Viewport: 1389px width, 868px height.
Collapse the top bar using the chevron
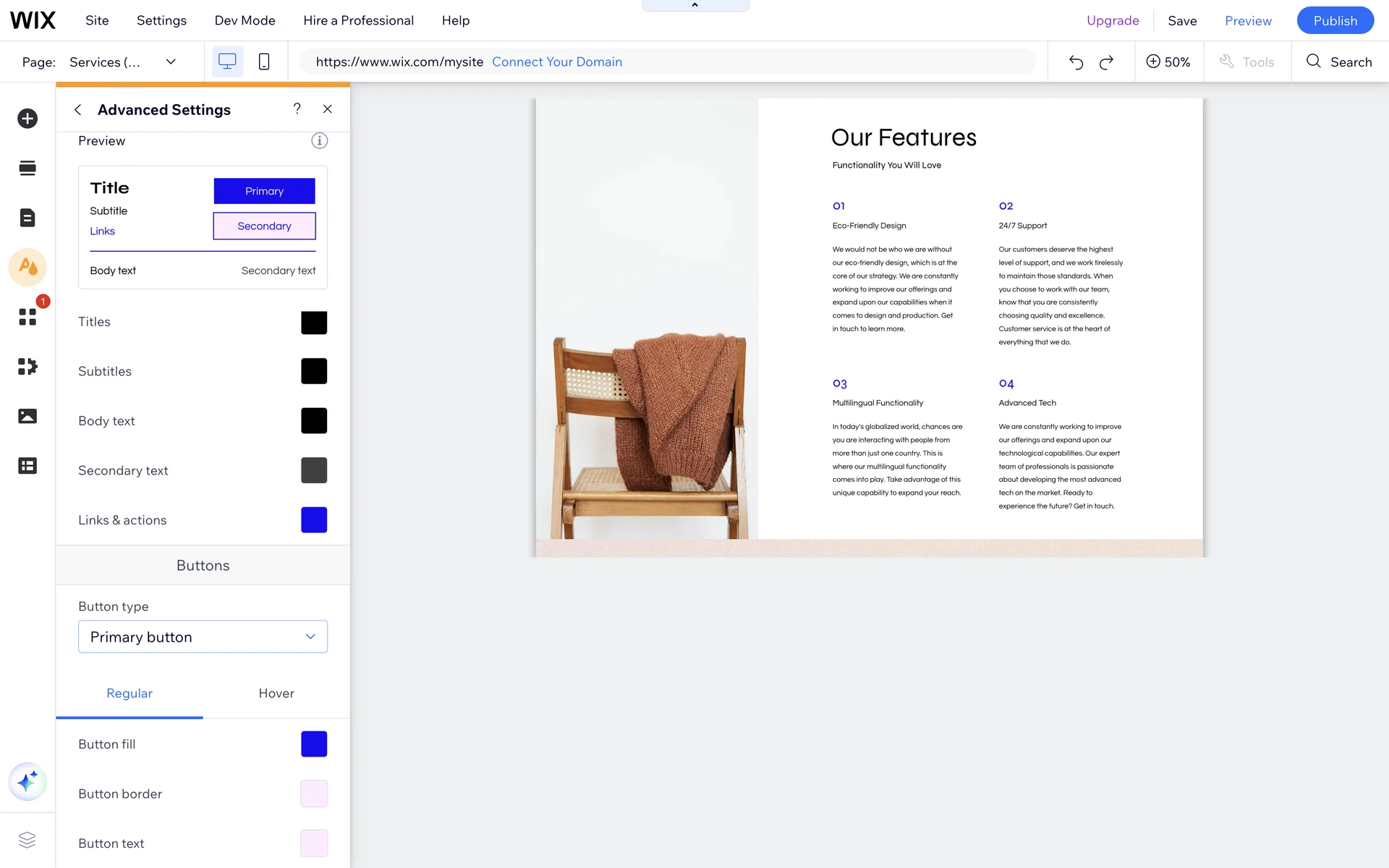tap(694, 6)
